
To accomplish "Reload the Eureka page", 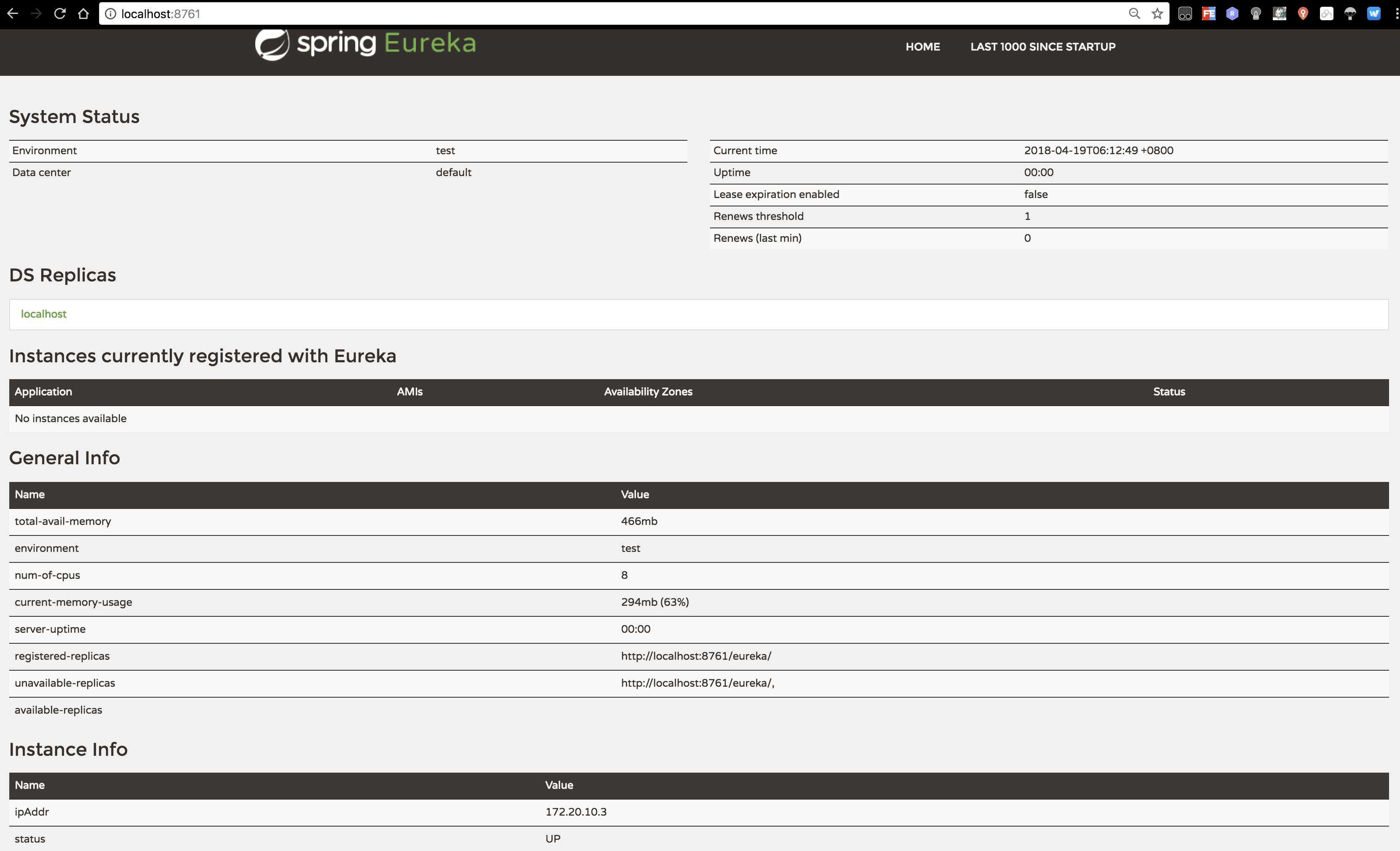I will pos(60,13).
